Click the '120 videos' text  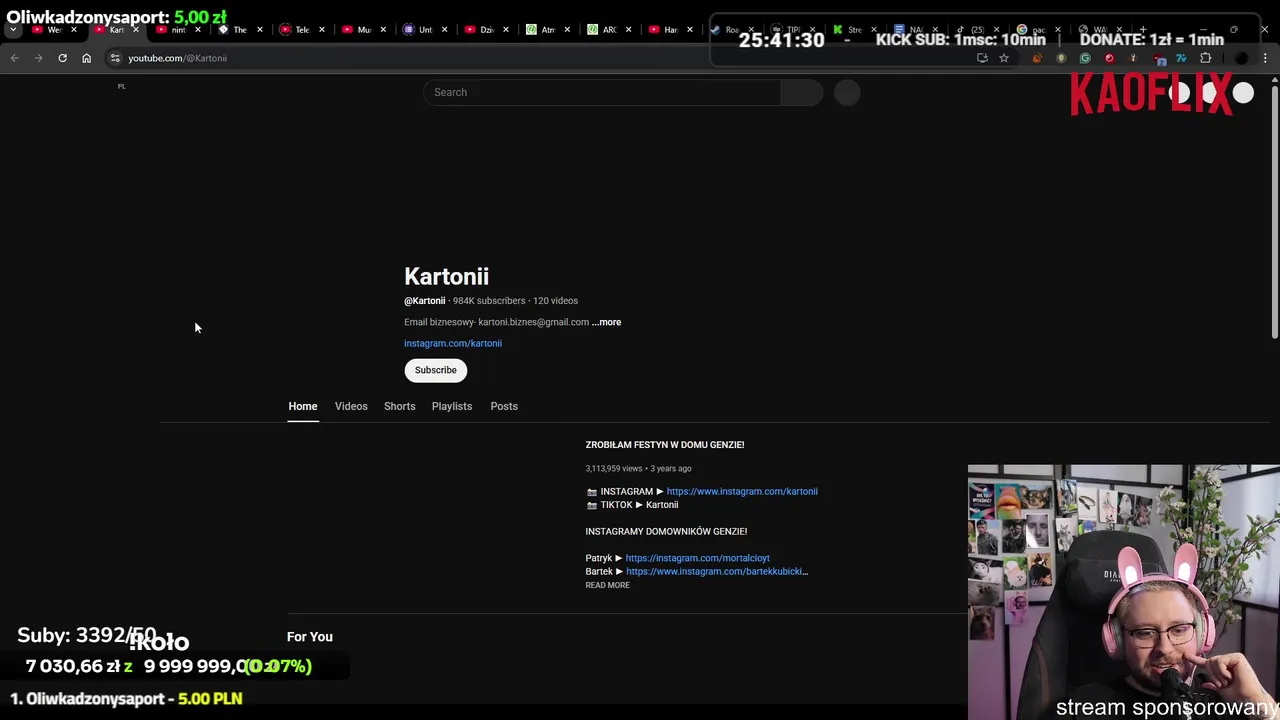(555, 301)
